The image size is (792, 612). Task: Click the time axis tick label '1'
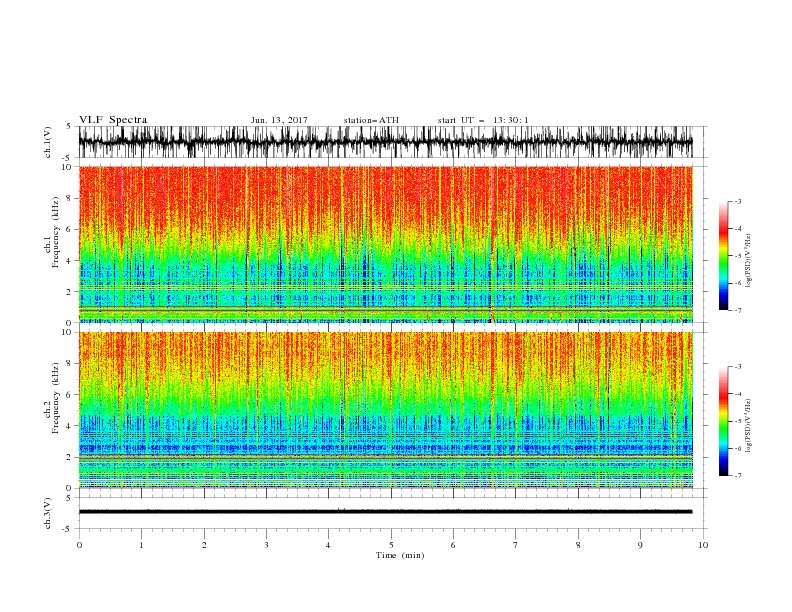pyautogui.click(x=141, y=545)
